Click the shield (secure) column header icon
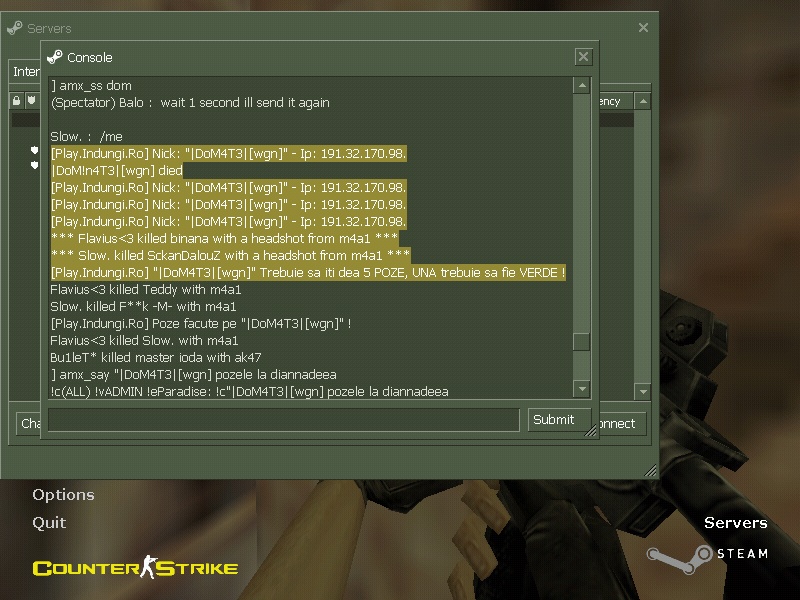This screenshot has width=800, height=600. (32, 101)
